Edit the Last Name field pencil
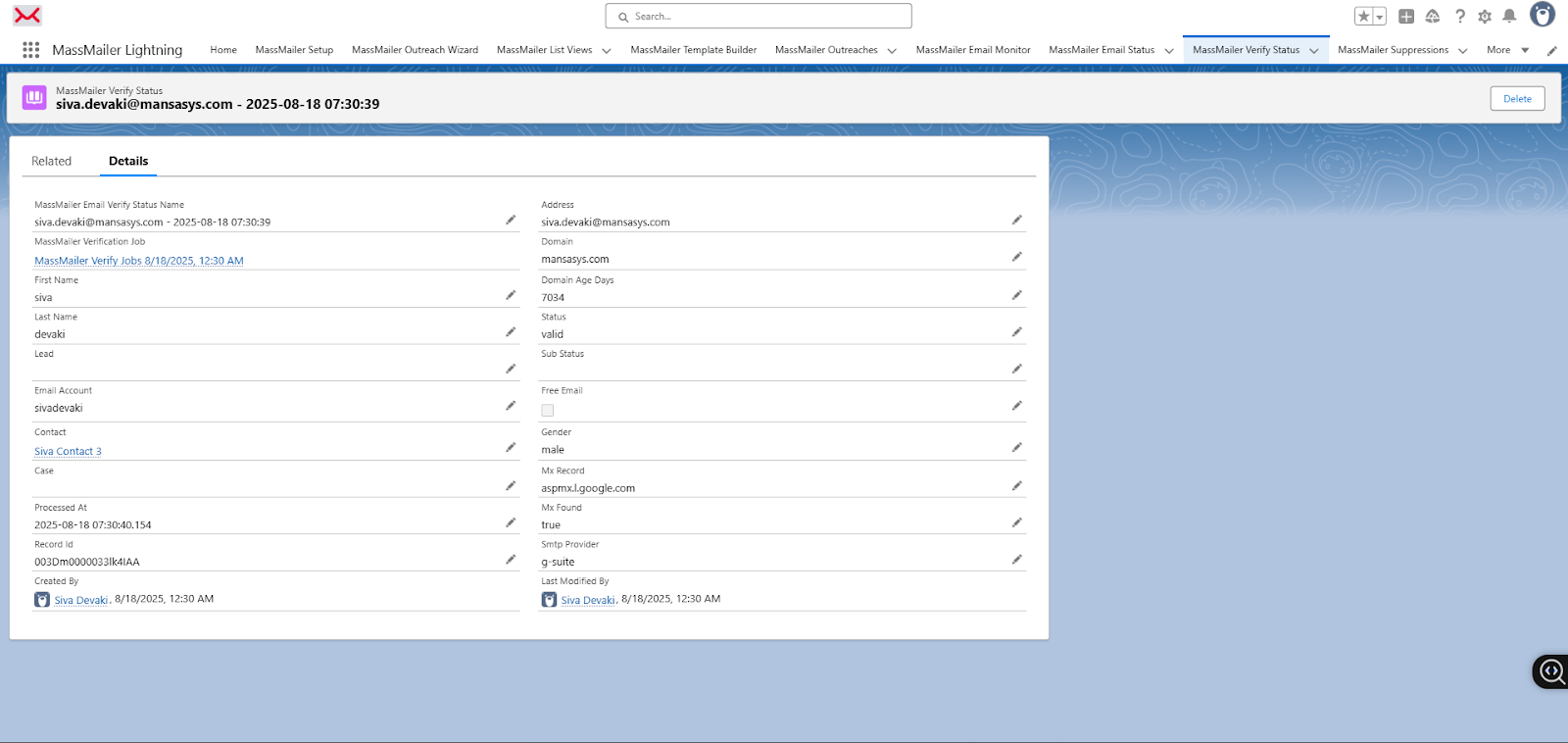Viewport: 1568px width, 743px height. [x=511, y=332]
